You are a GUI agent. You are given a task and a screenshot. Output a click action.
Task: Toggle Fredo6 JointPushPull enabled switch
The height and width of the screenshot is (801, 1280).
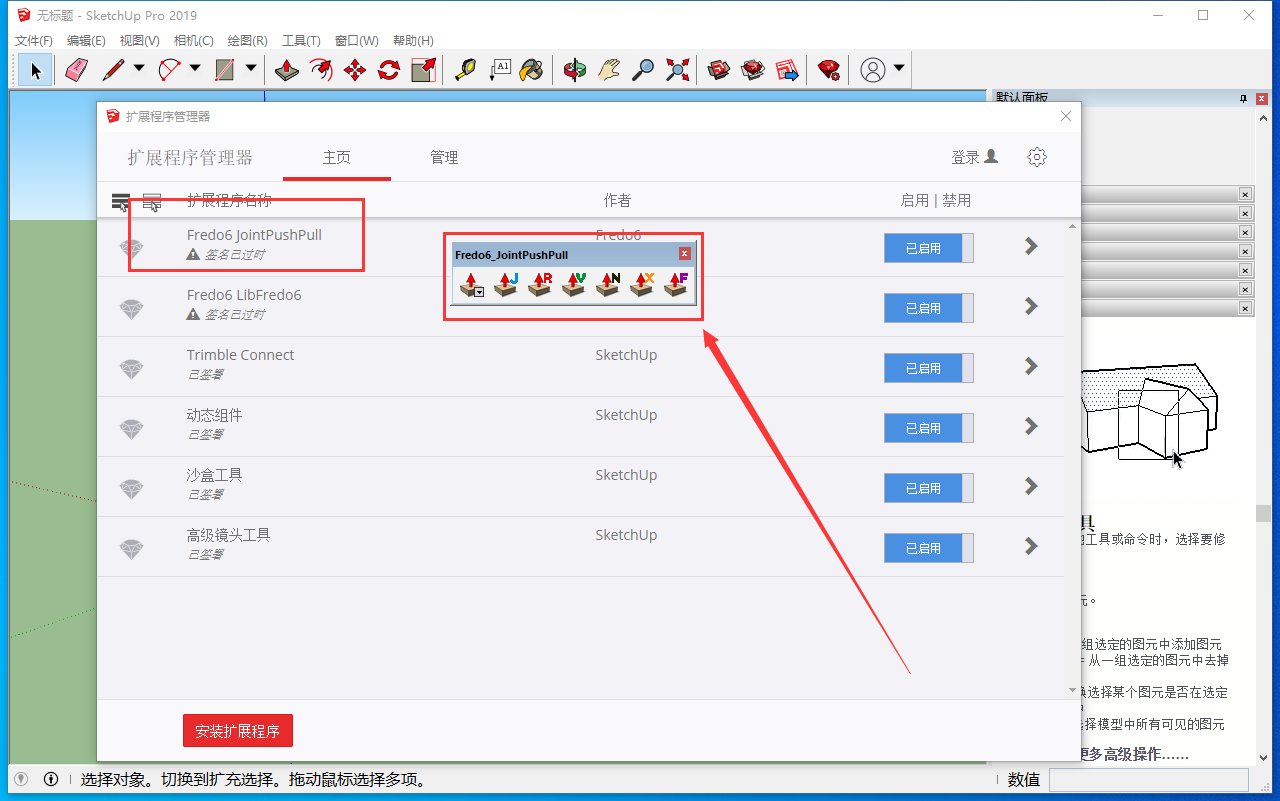click(929, 248)
